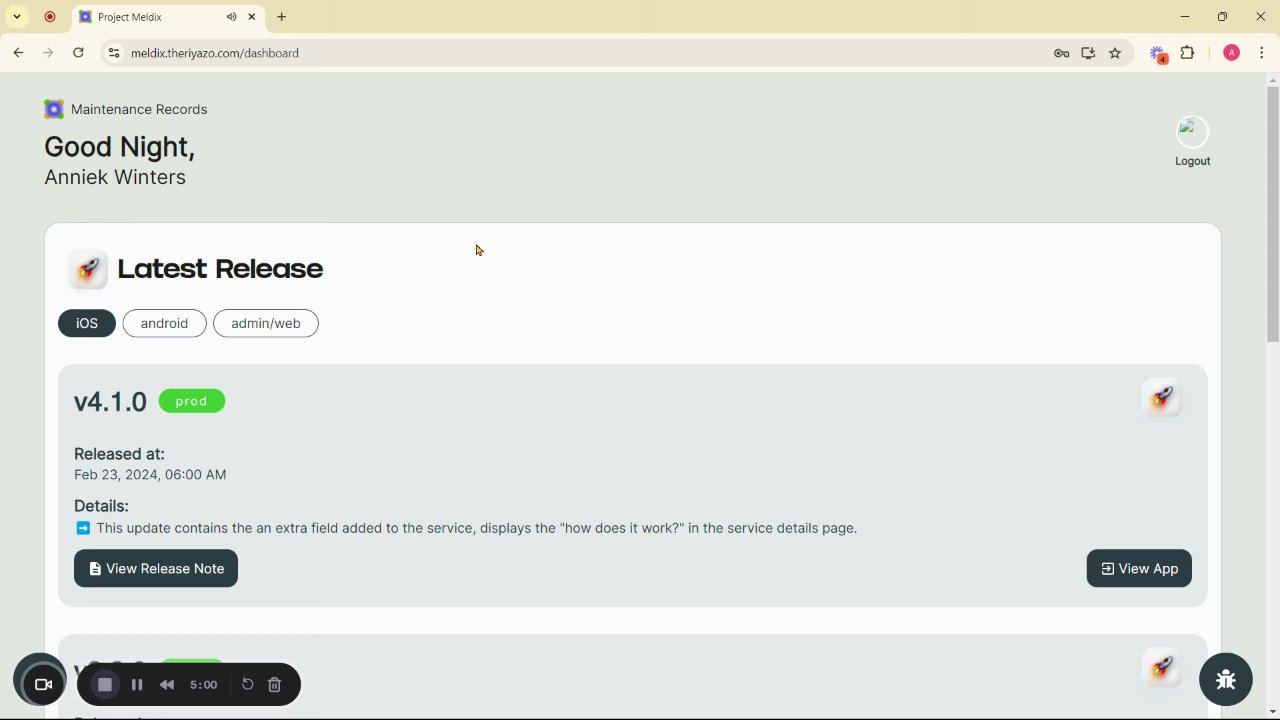Open the Chrome profile avatar
Screen dimensions: 1280x720
pos(1231,53)
